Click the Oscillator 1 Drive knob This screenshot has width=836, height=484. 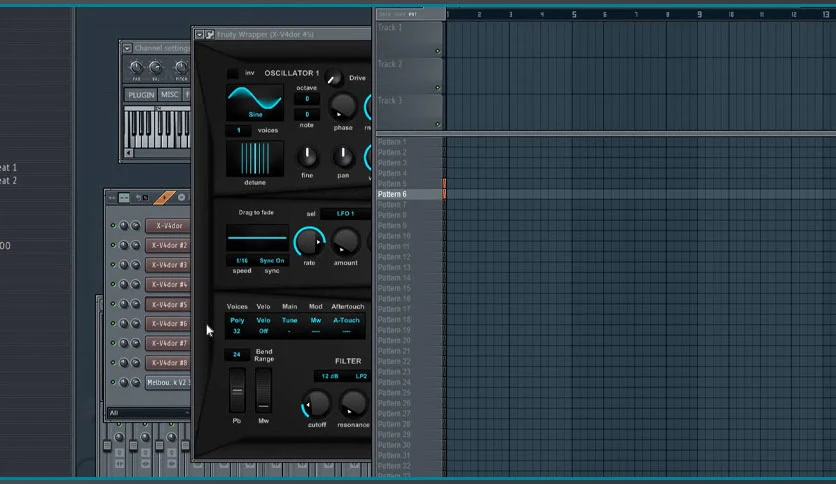tap(334, 78)
